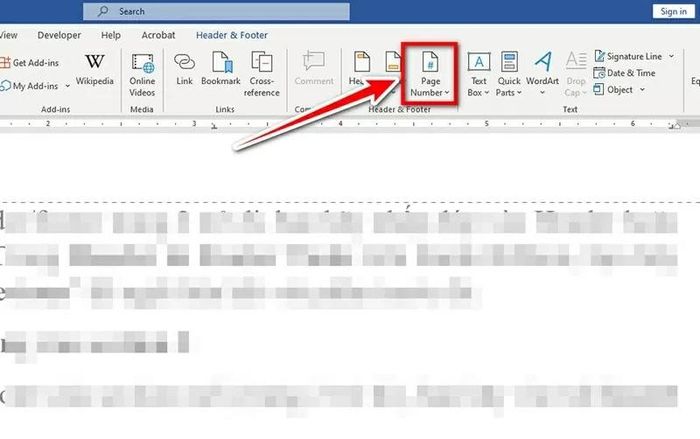This screenshot has width=700, height=439.
Task: Expand the Object dropdown arrow
Action: [642, 90]
